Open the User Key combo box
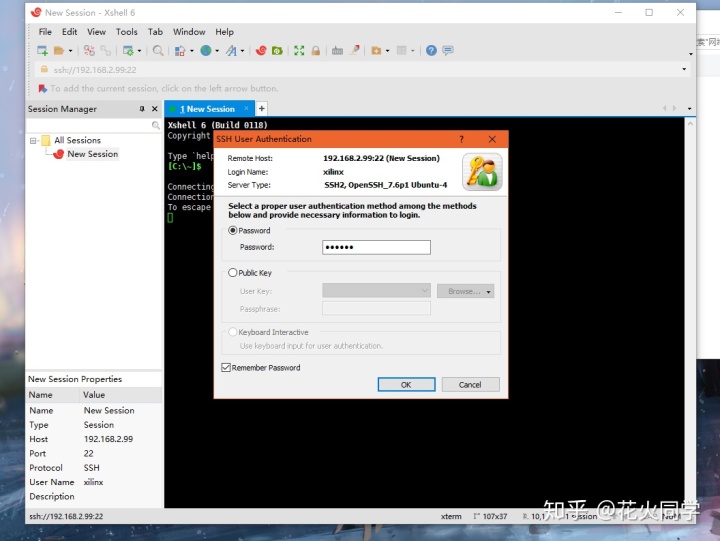 point(377,291)
